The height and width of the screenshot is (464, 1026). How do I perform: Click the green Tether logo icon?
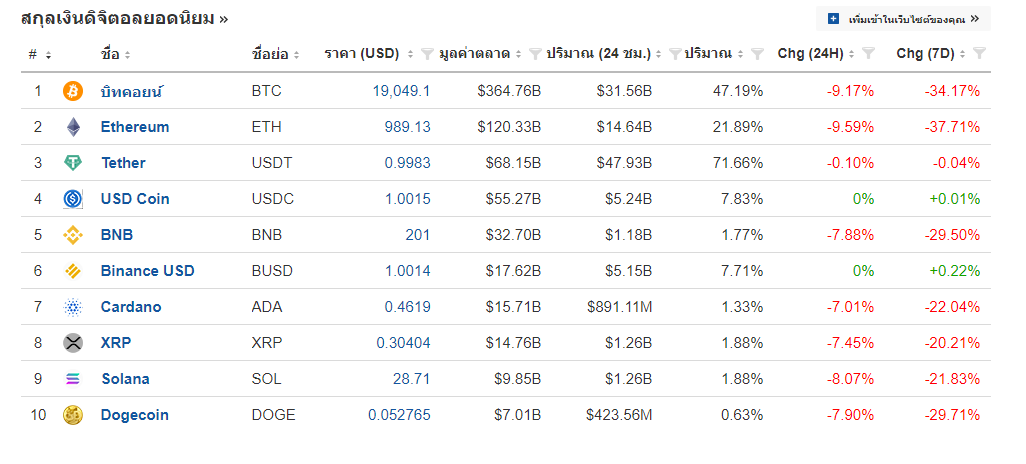click(73, 163)
